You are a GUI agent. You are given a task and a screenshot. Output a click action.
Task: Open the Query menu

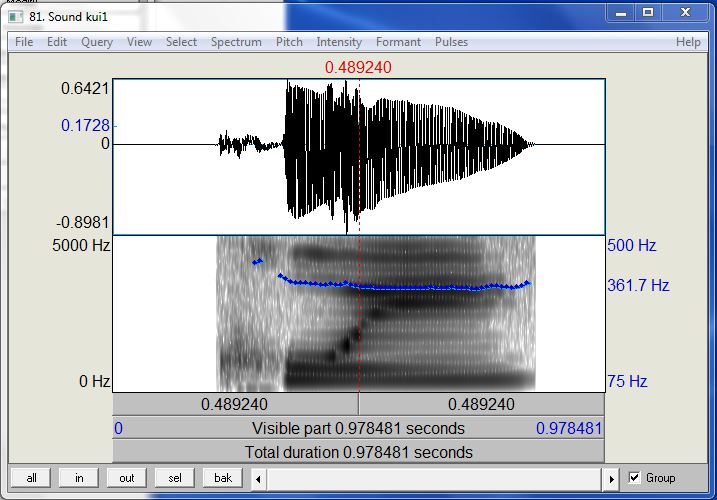pyautogui.click(x=97, y=42)
